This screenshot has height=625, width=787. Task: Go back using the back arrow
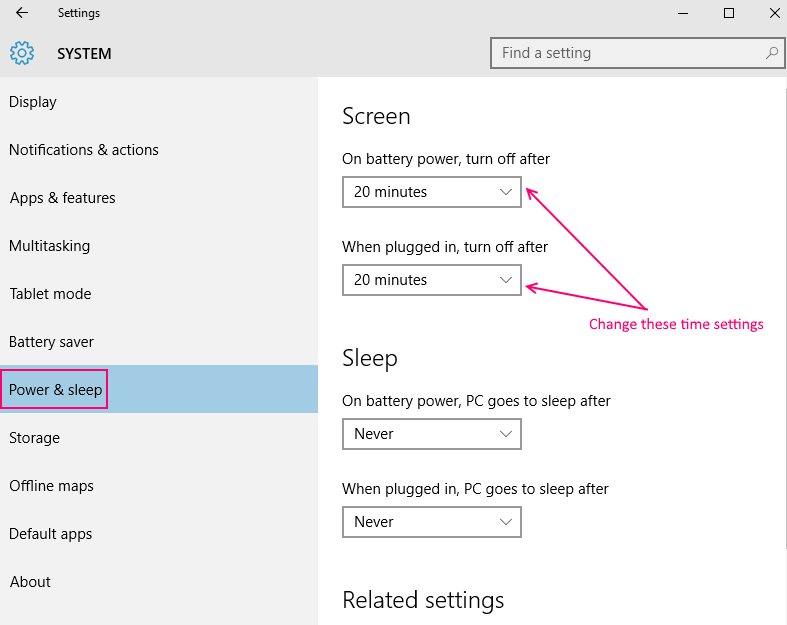pos(22,13)
